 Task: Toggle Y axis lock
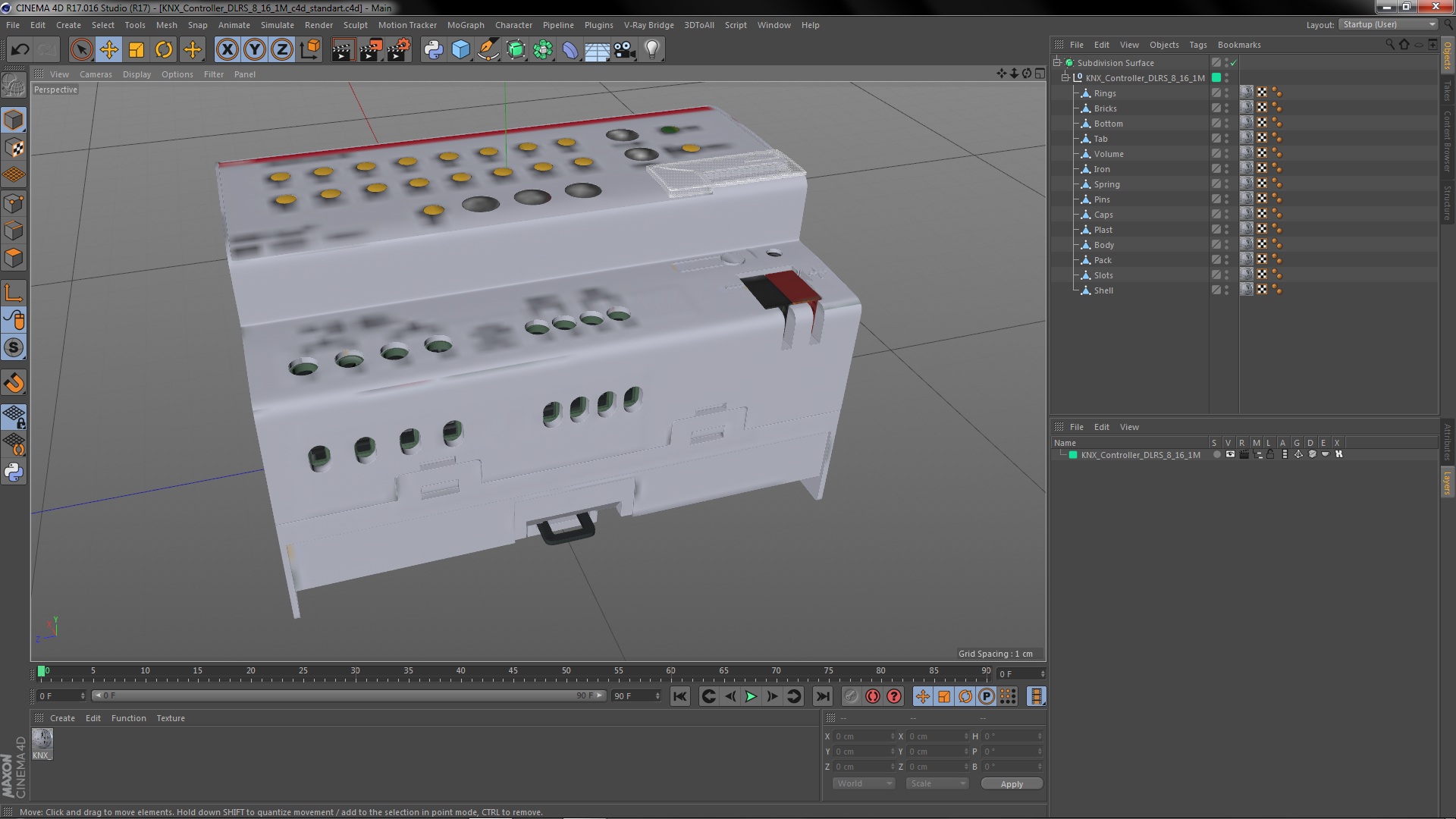[x=255, y=50]
